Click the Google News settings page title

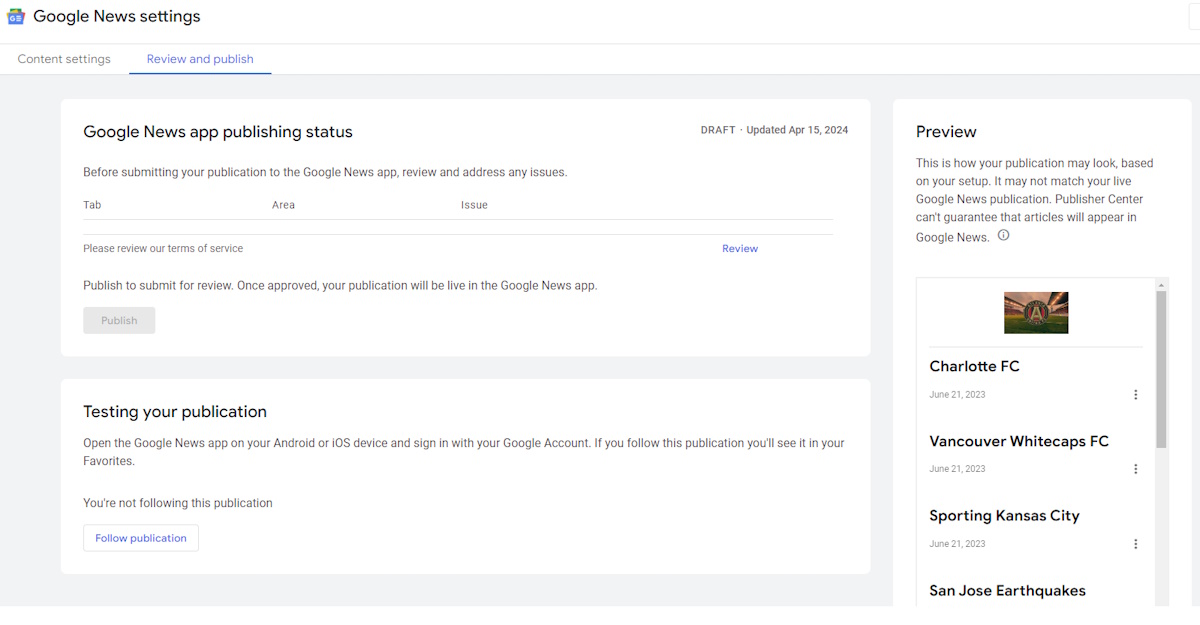point(117,17)
